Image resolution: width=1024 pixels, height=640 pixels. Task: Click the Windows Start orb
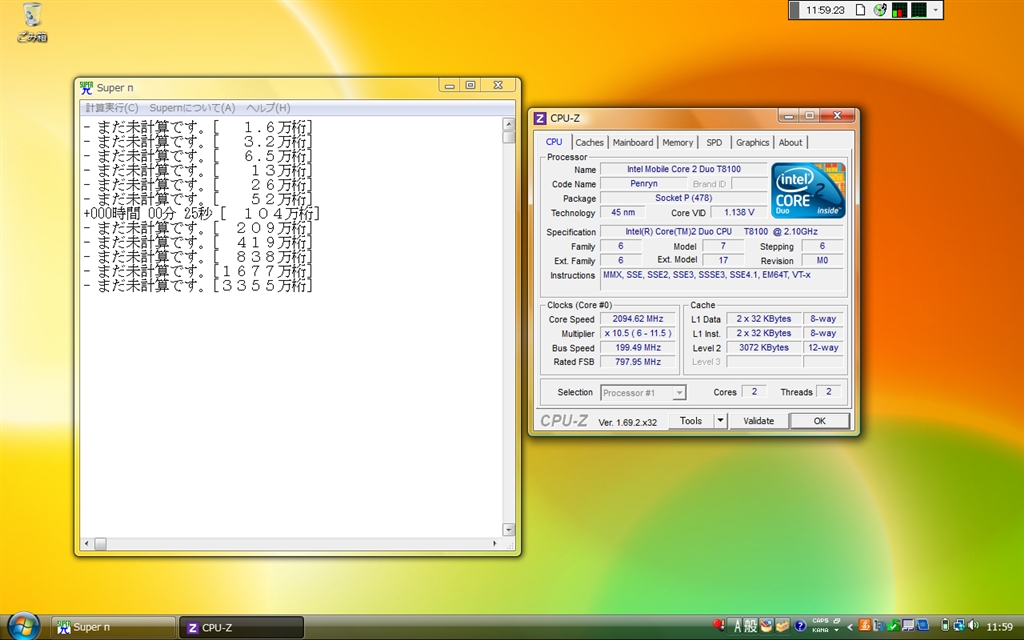(23, 627)
